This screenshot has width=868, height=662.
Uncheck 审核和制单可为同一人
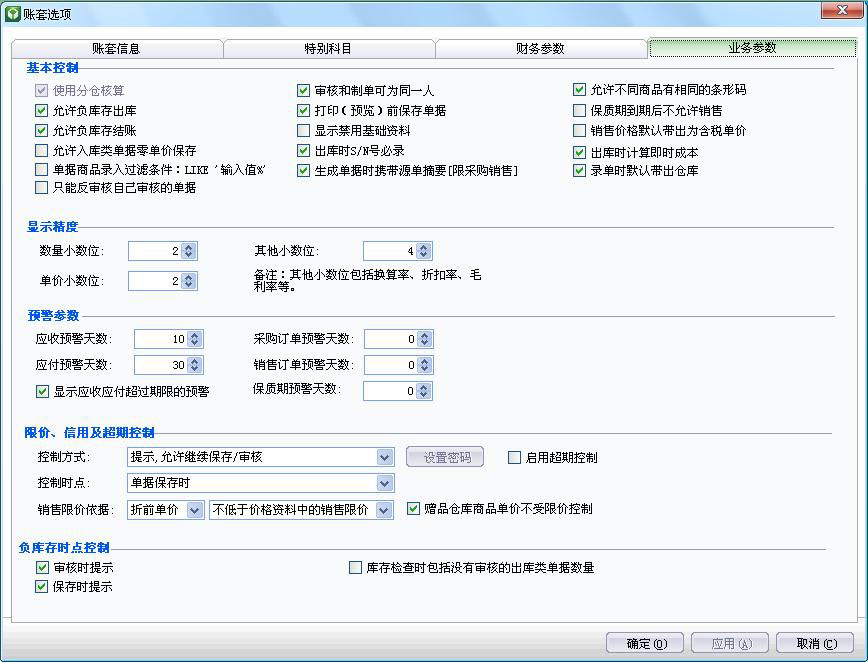[x=302, y=90]
